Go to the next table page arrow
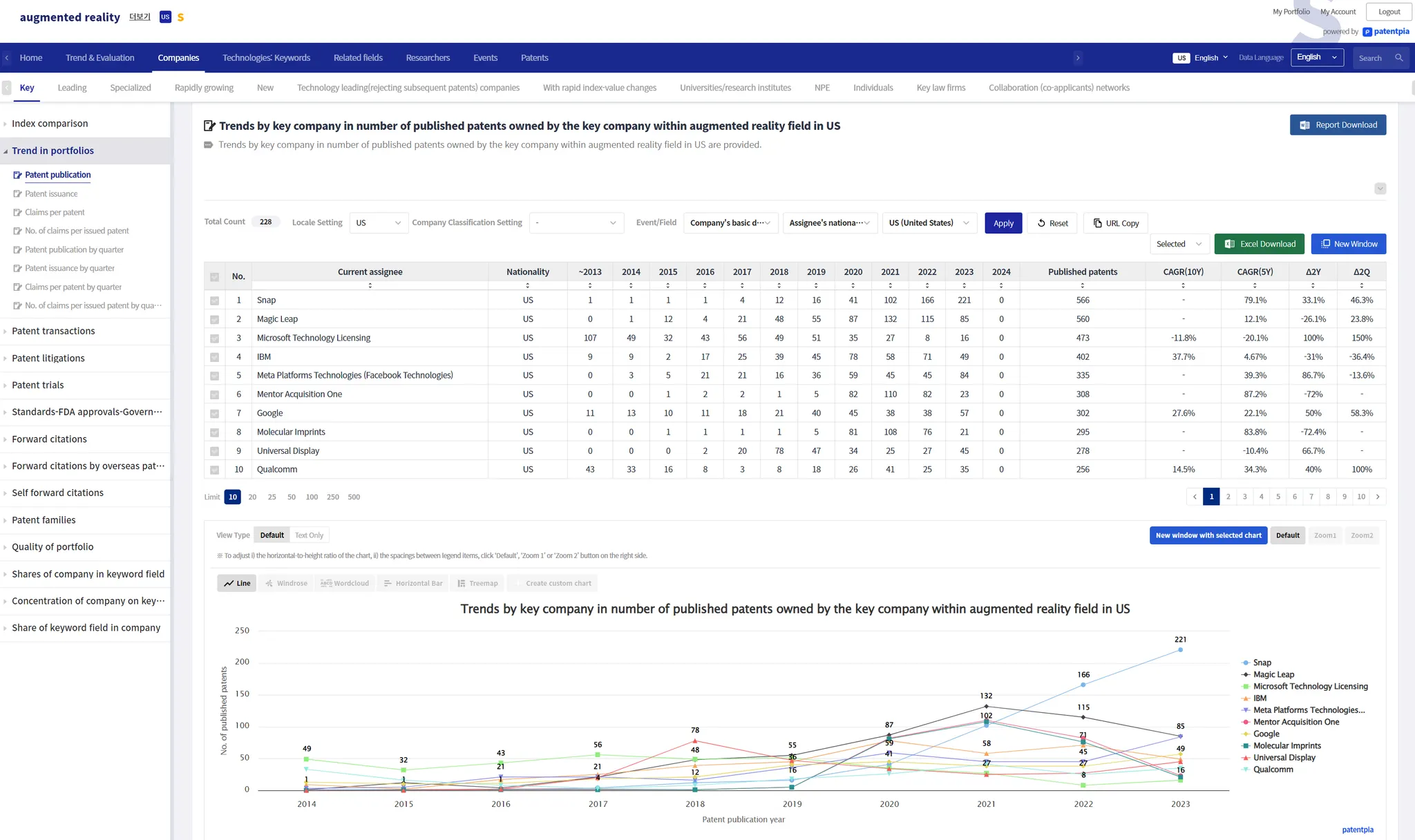This screenshot has height=840, width=1415. pos(1378,497)
